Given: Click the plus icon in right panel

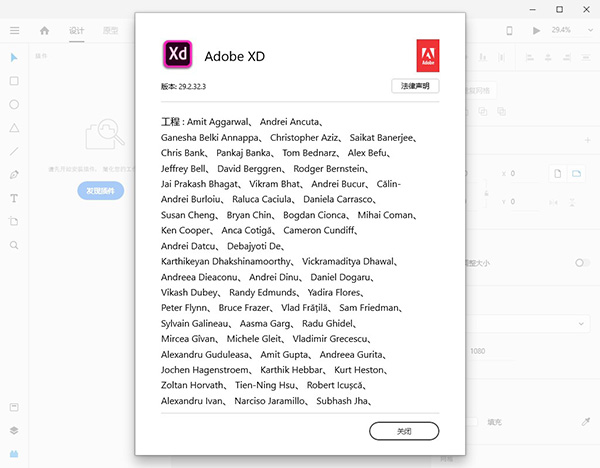Looking at the screenshot, I should 587,140.
